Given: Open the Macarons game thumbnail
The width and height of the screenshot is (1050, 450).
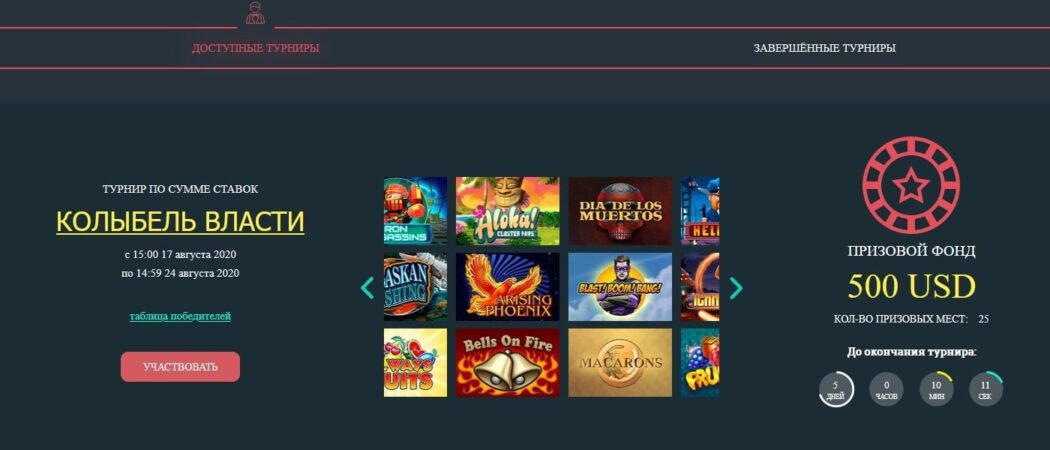Looking at the screenshot, I should point(620,362).
